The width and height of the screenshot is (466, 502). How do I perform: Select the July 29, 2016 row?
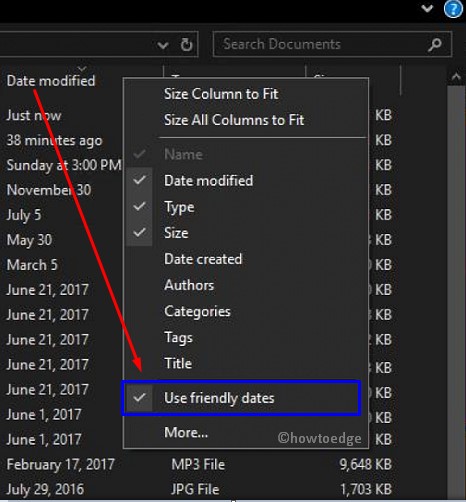45,489
